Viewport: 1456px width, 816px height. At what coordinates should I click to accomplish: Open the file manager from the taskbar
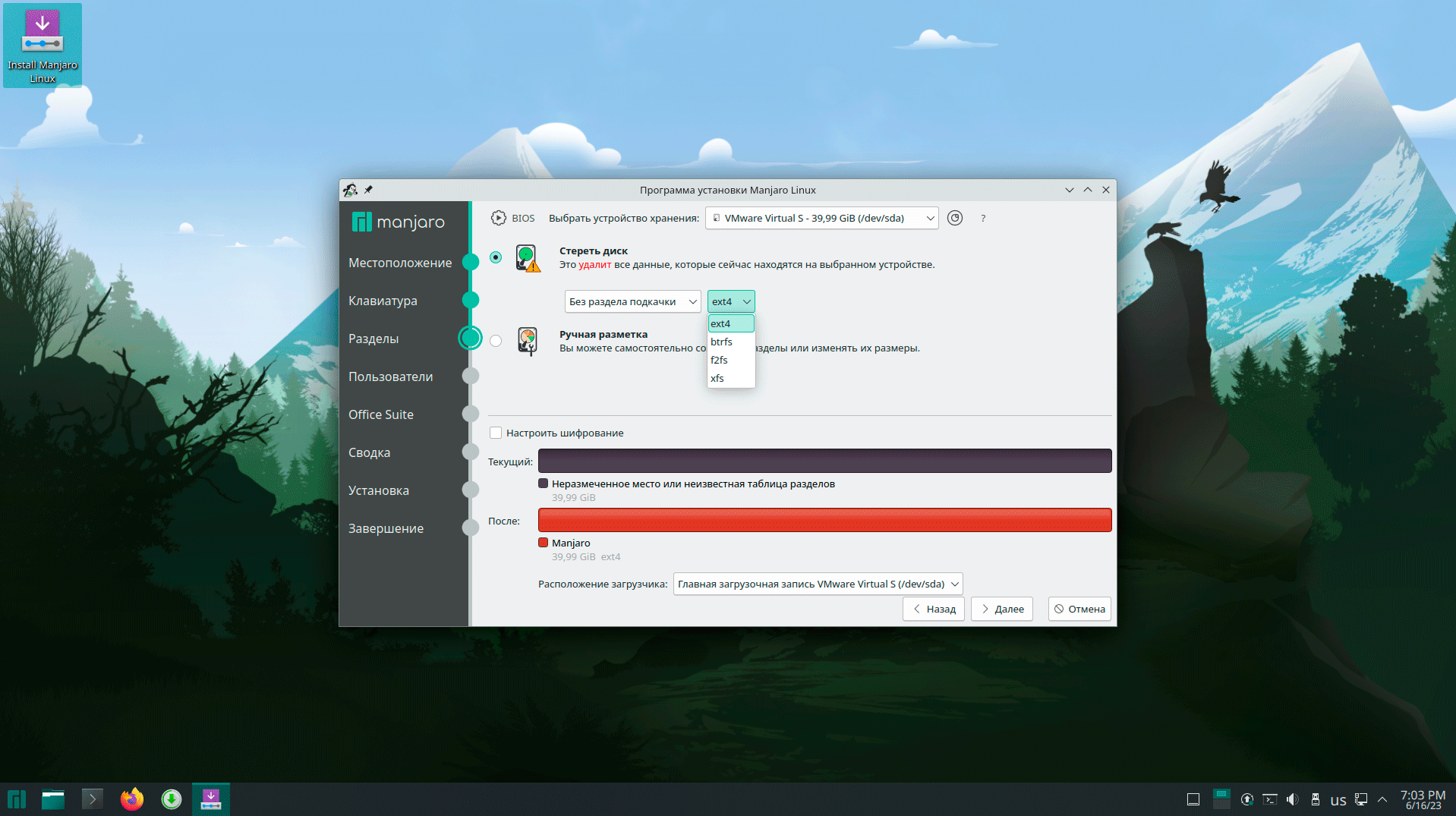pyautogui.click(x=53, y=799)
